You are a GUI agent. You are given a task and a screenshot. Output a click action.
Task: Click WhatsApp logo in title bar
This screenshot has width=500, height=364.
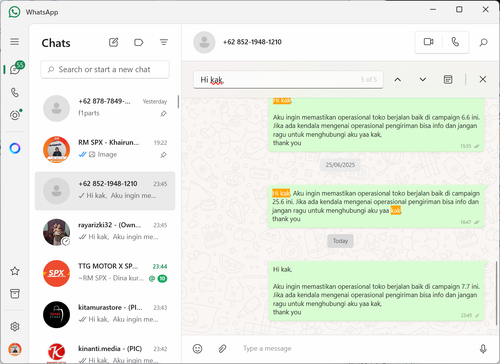coord(14,12)
